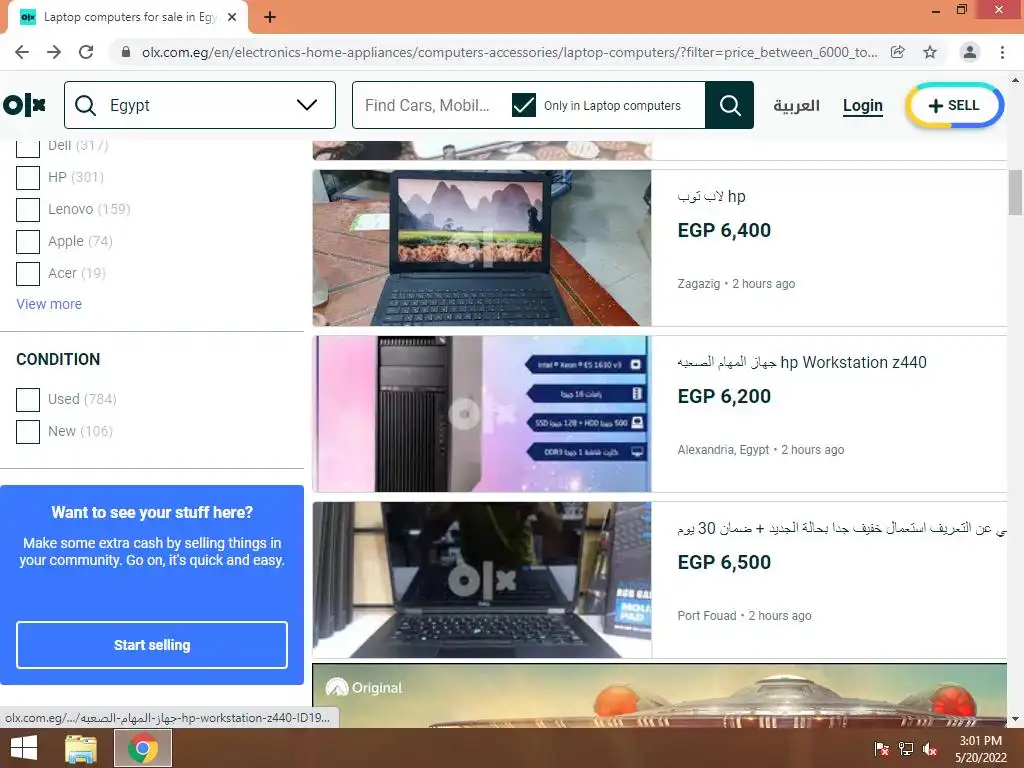The height and width of the screenshot is (768, 1024).
Task: Close the Laptop computers tab
Action: coord(232,17)
